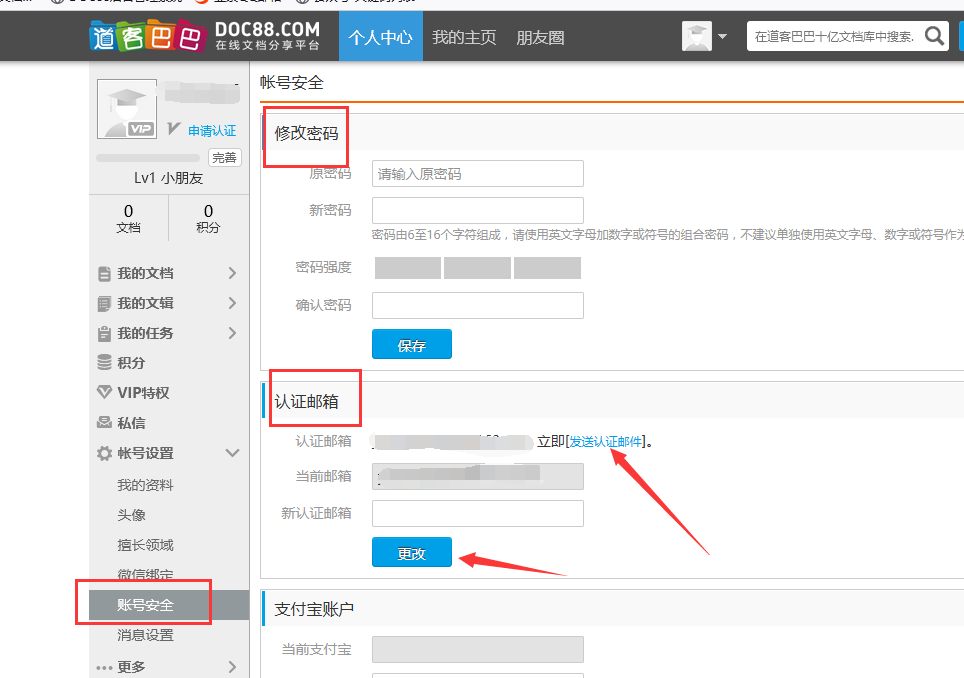Click the search magnifier icon

(x=935, y=37)
